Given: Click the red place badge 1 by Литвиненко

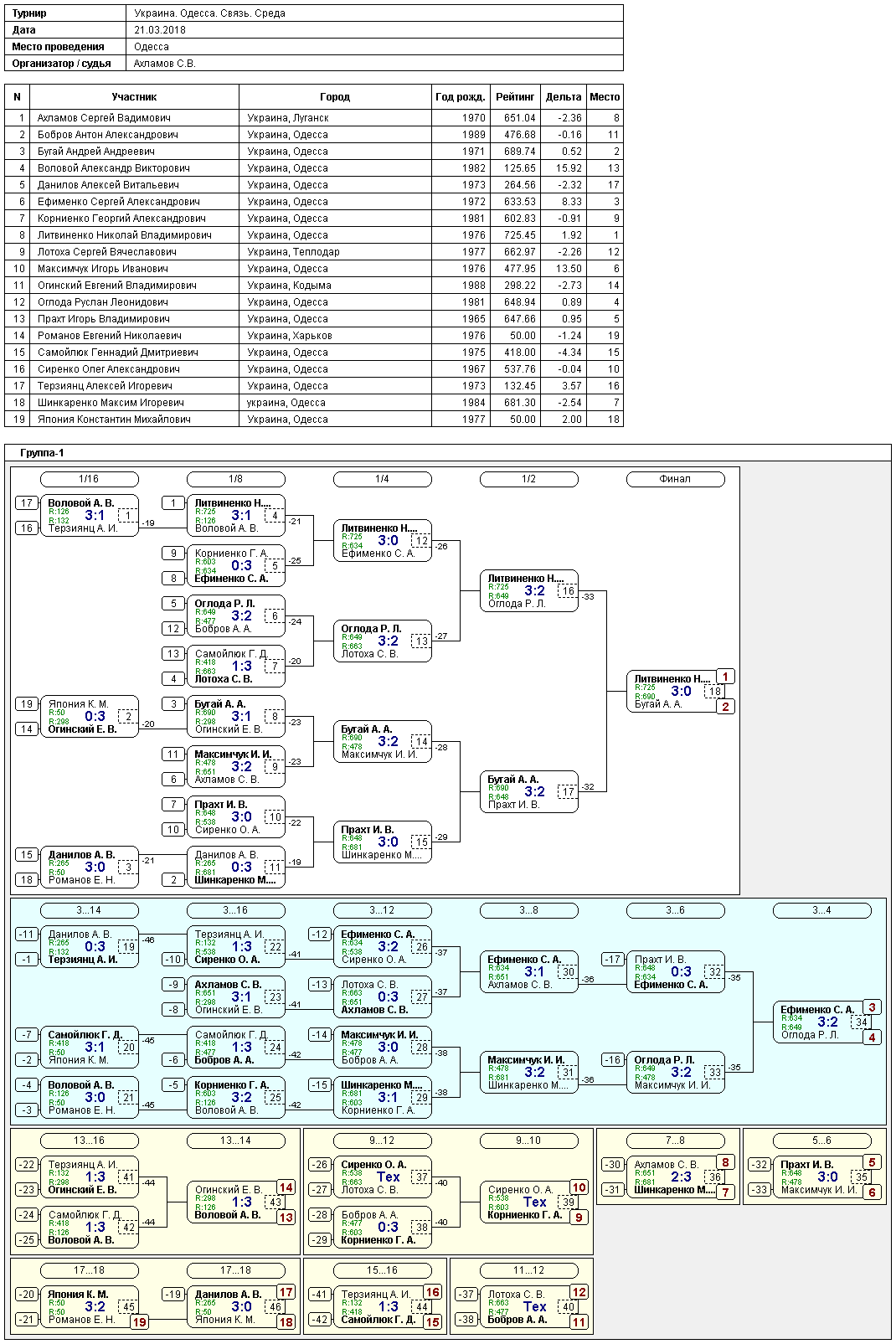Looking at the screenshot, I should pos(725,677).
